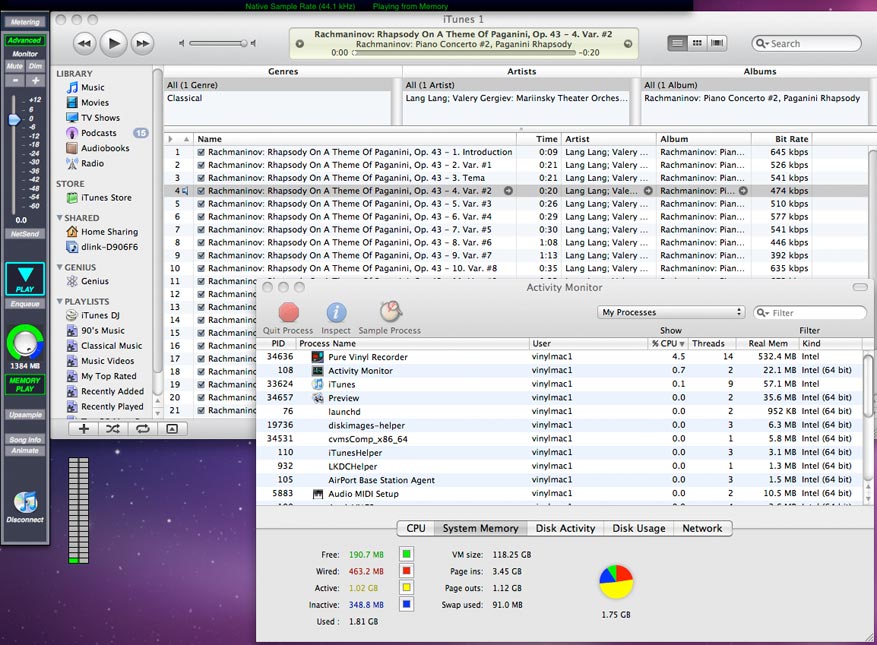This screenshot has height=645, width=877.
Task: Select the Disk Usage tab
Action: coord(639,528)
